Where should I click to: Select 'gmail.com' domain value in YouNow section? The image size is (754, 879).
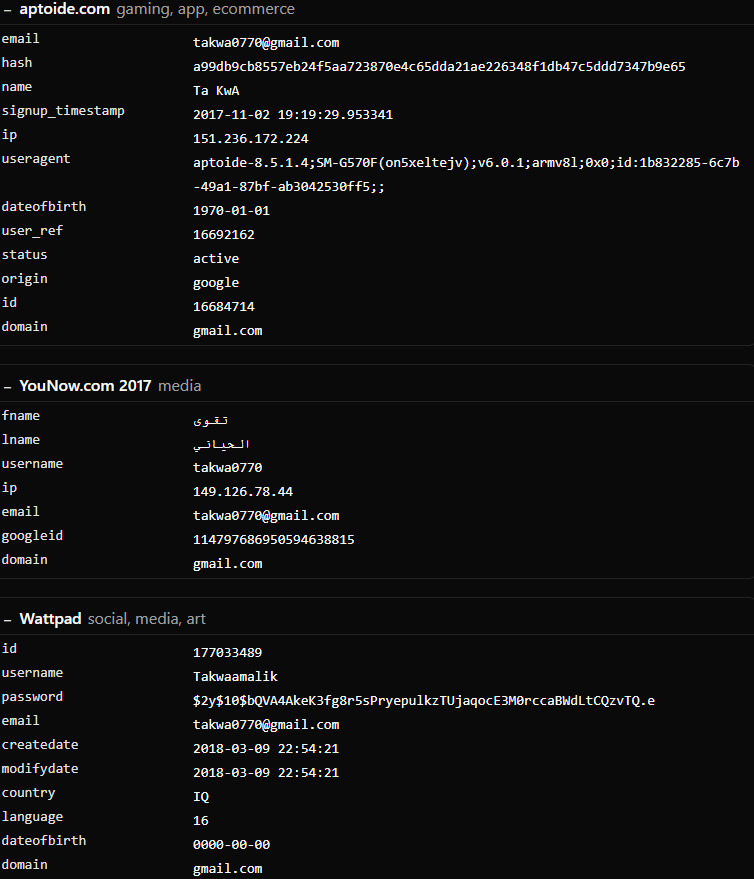(x=228, y=564)
